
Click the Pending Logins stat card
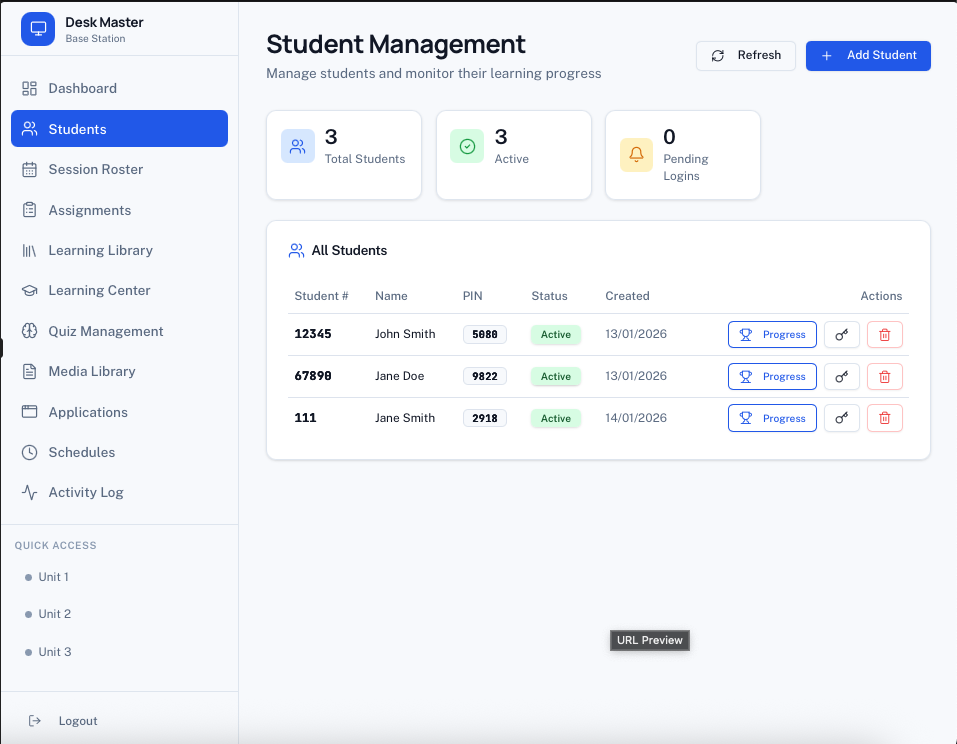click(682, 155)
